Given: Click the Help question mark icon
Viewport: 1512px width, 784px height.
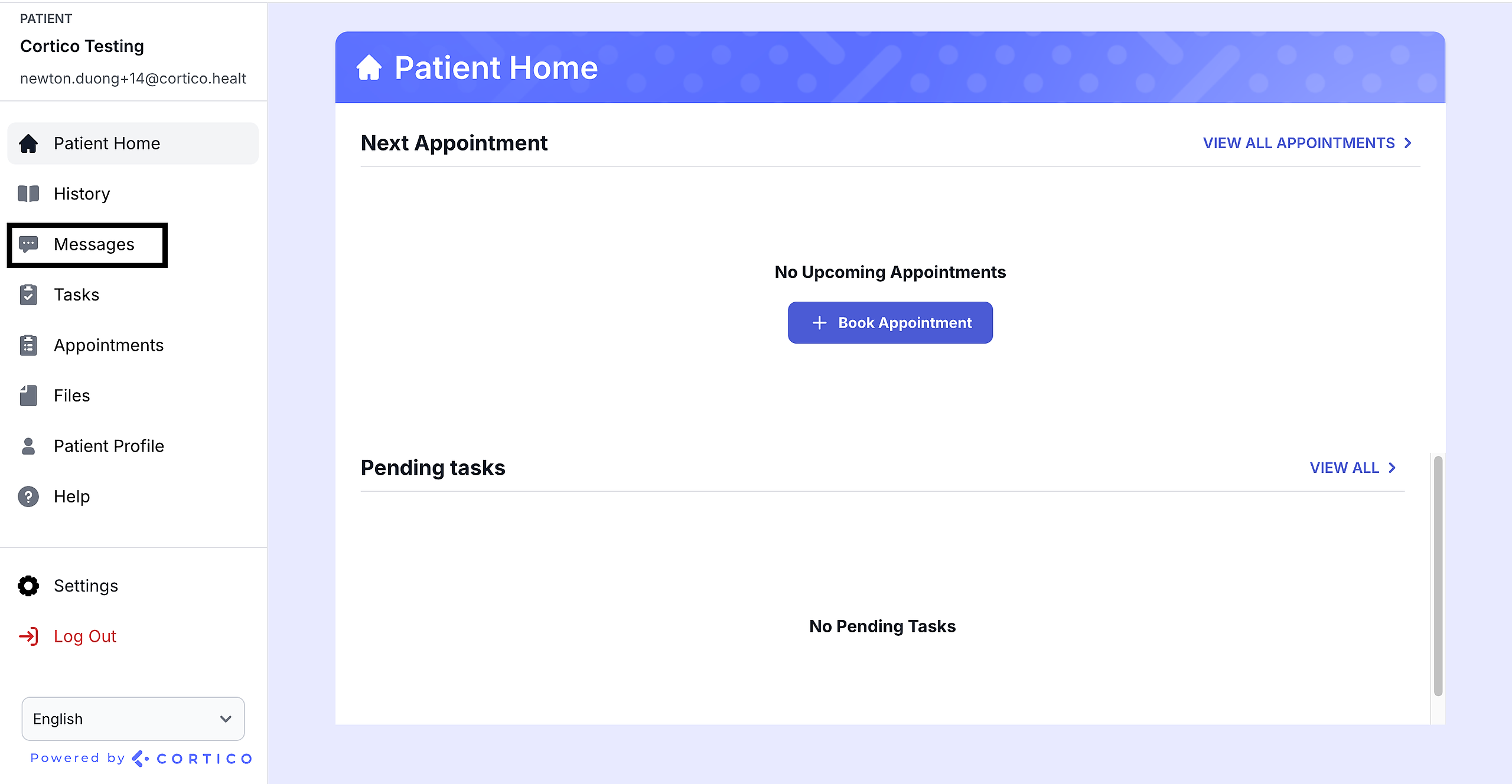Looking at the screenshot, I should tap(28, 496).
